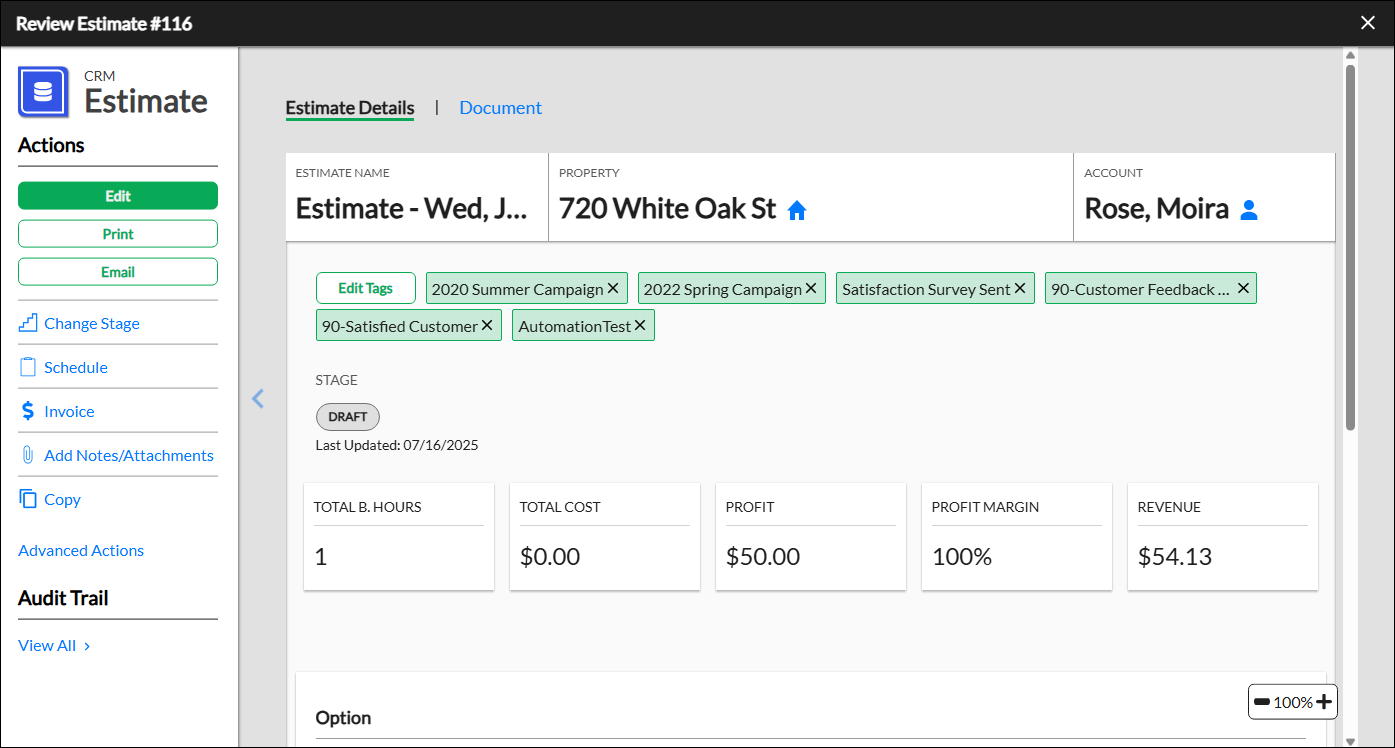The width and height of the screenshot is (1395, 748).
Task: Open the Add Notes/Attachments link
Action: [x=129, y=455]
